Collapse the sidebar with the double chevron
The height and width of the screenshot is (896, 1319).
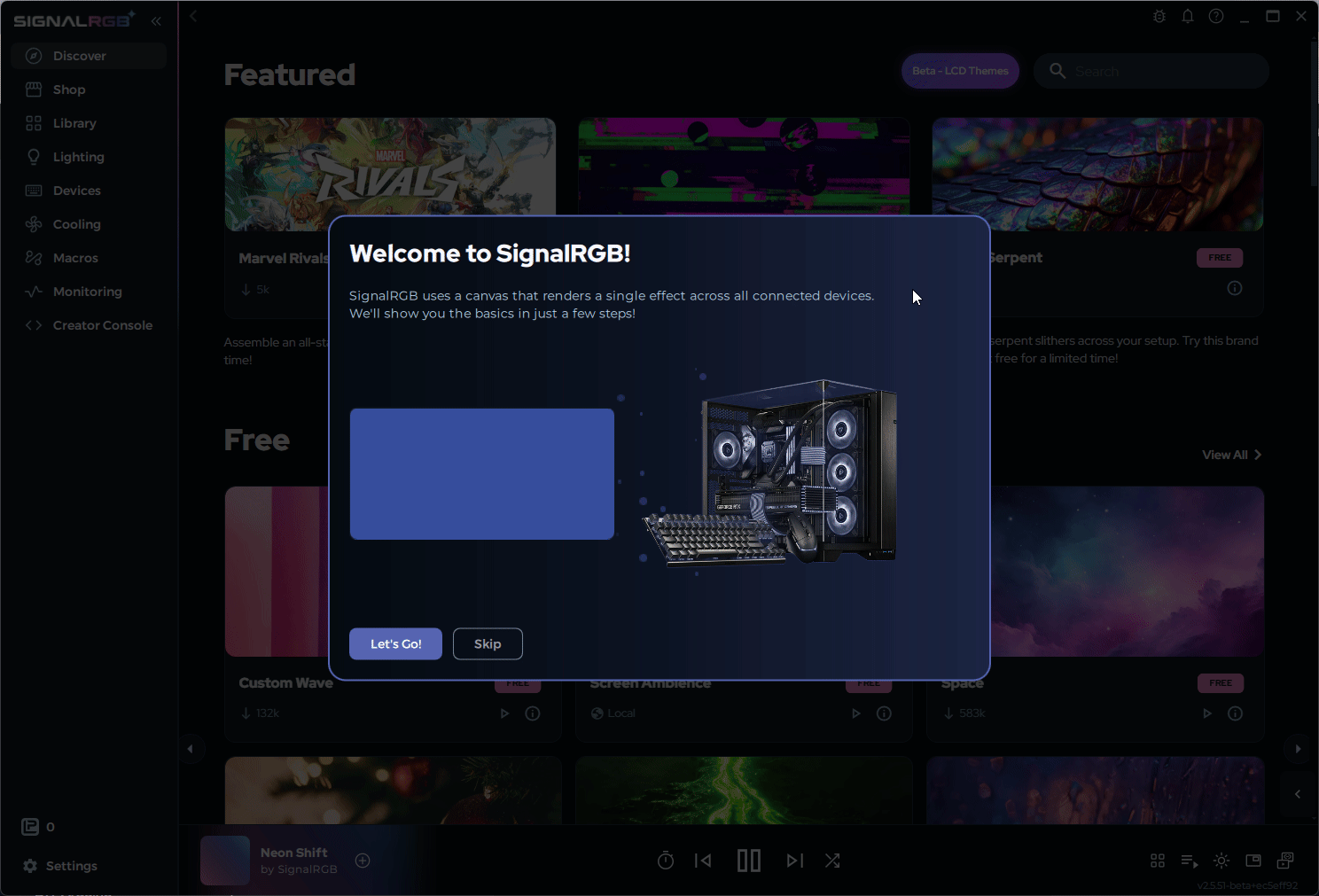point(156,20)
